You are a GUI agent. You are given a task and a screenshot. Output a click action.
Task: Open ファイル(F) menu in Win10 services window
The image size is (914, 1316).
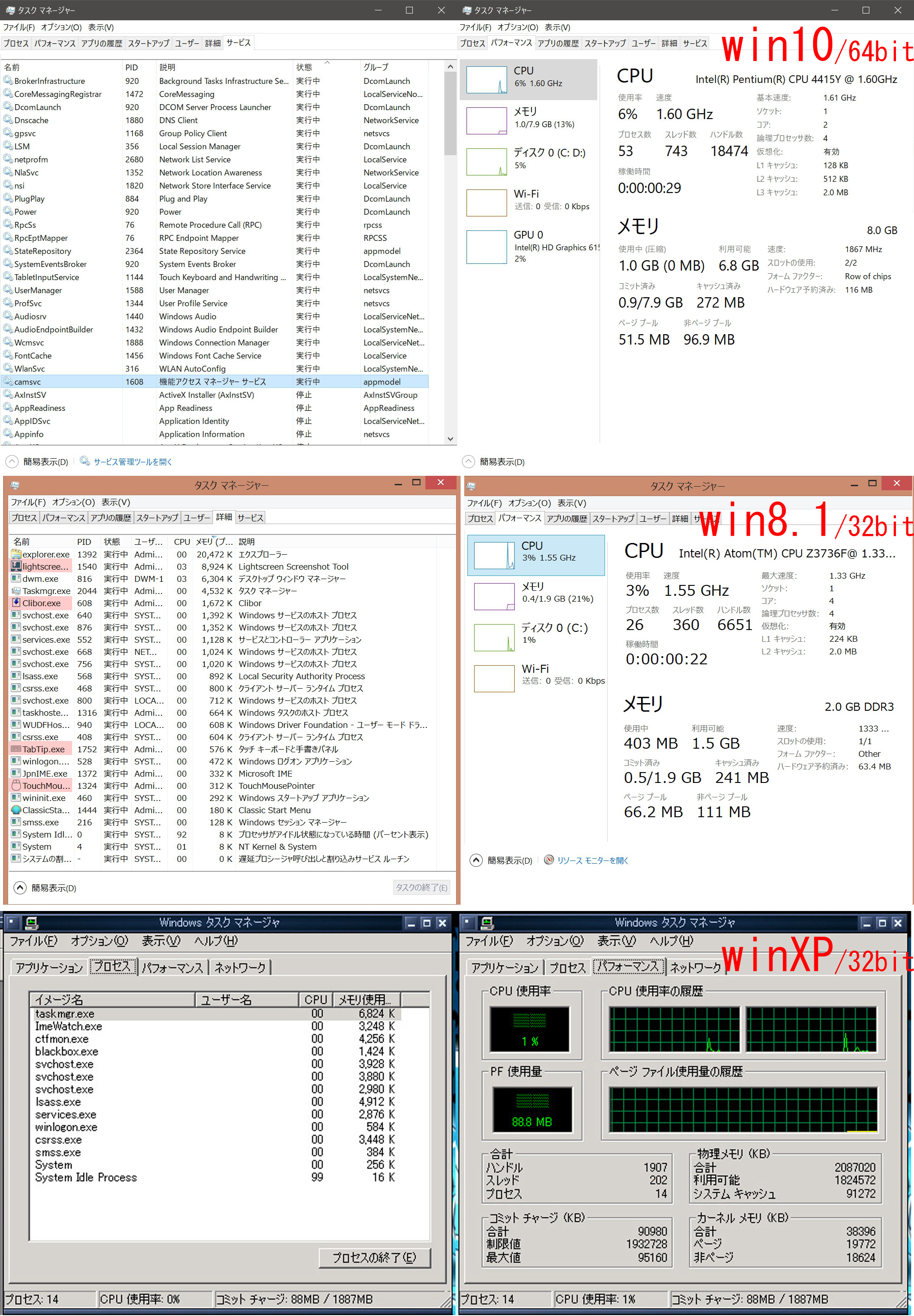[19, 27]
